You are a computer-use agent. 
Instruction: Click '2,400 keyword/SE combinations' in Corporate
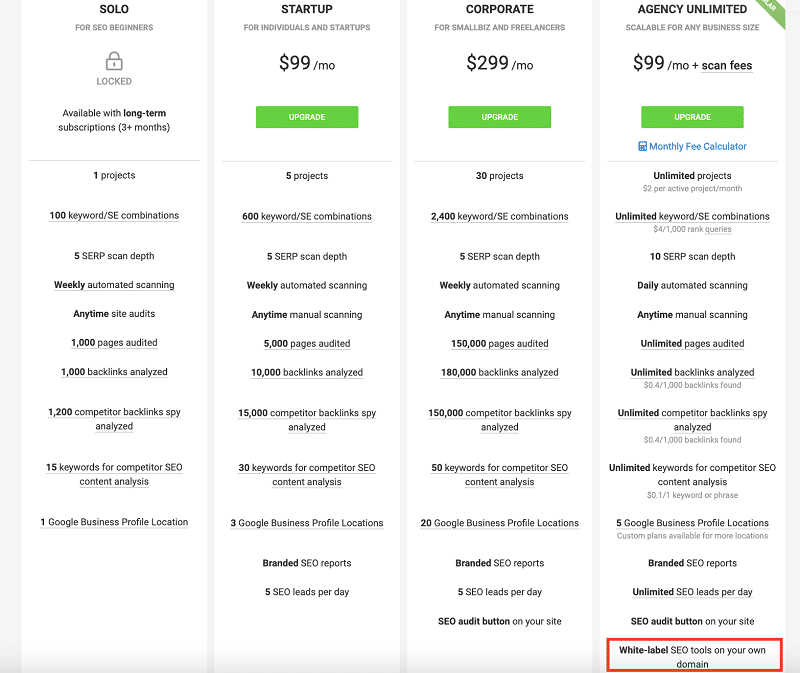click(x=499, y=216)
